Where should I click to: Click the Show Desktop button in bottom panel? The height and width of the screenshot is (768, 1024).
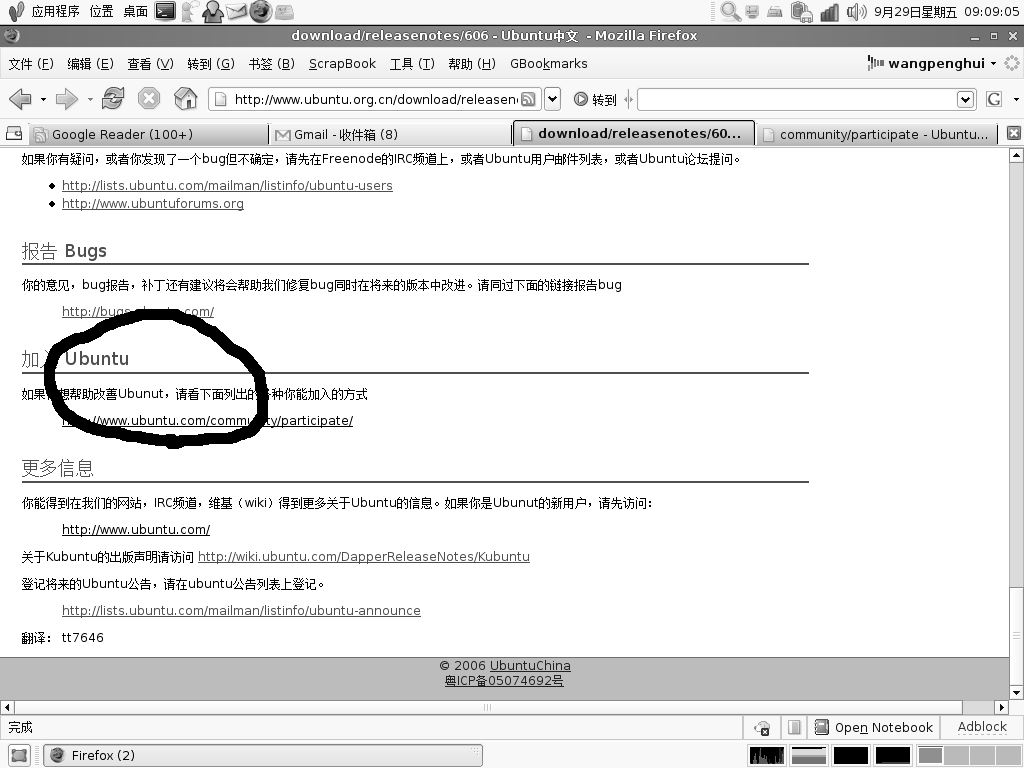19,756
